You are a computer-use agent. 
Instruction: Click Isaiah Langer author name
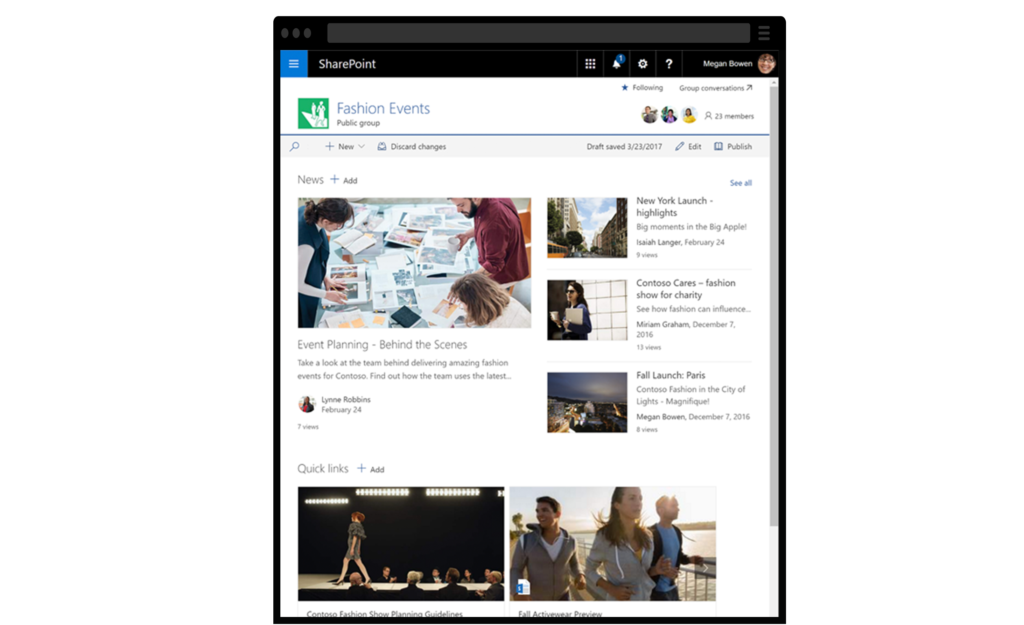pyautogui.click(x=658, y=242)
